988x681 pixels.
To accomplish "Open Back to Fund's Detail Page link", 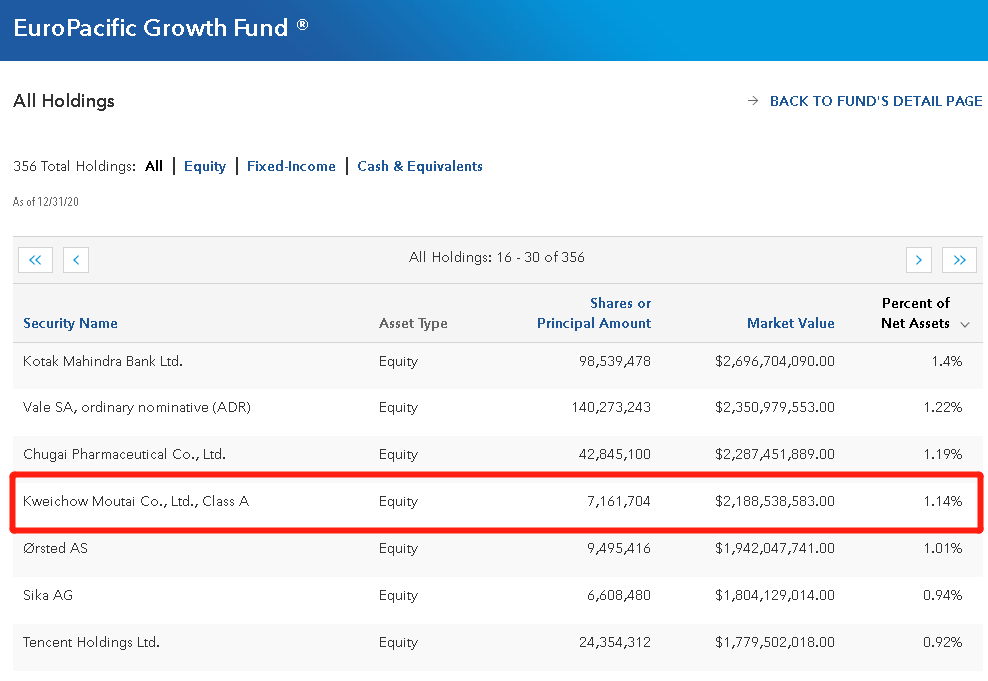I will [x=875, y=101].
